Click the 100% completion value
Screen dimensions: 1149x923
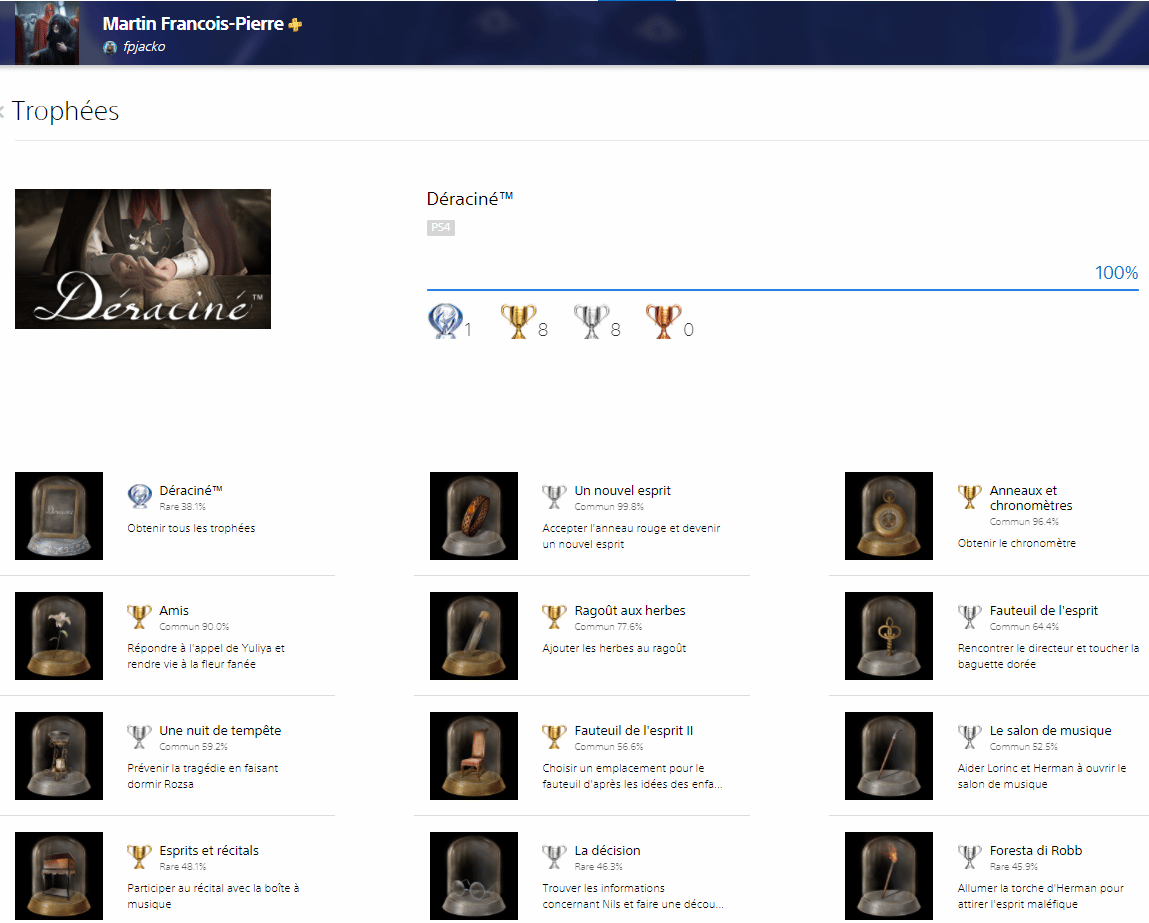pyautogui.click(x=1116, y=273)
